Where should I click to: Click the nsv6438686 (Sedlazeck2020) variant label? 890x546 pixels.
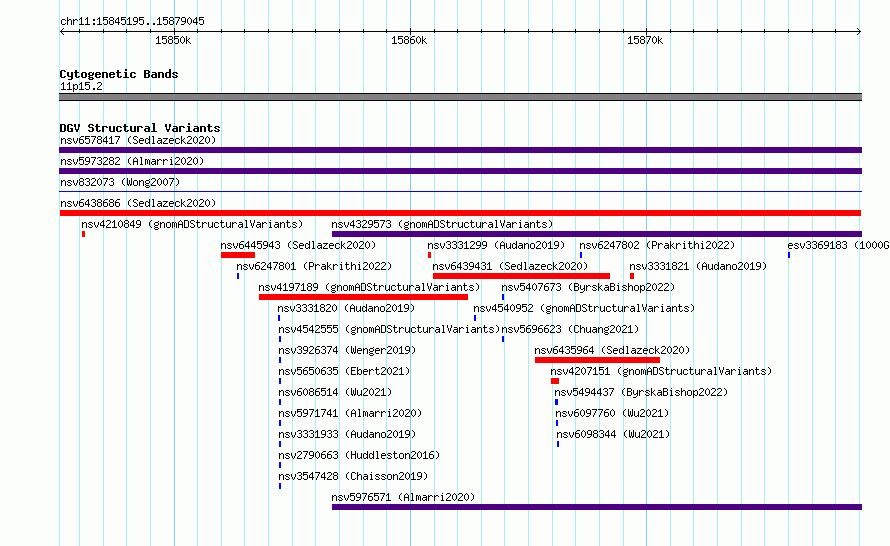point(138,203)
